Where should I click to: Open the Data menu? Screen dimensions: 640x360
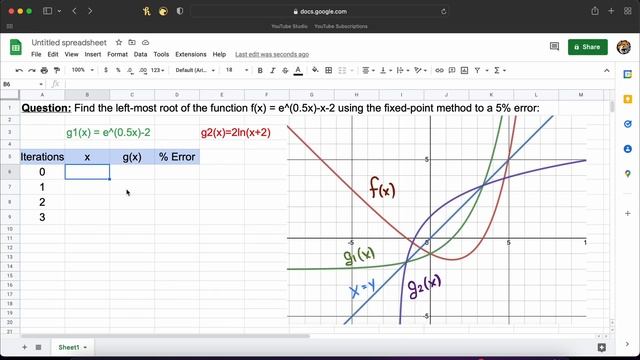click(x=140, y=54)
